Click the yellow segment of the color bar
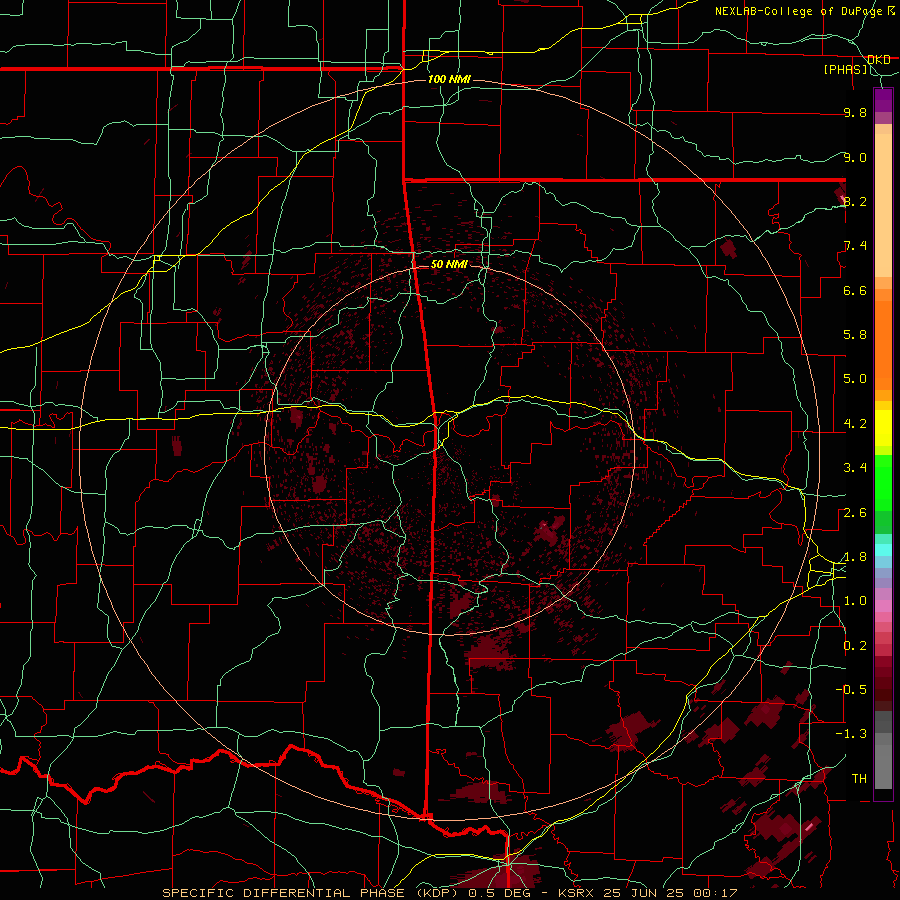Screen dimensions: 900x900 tap(883, 428)
